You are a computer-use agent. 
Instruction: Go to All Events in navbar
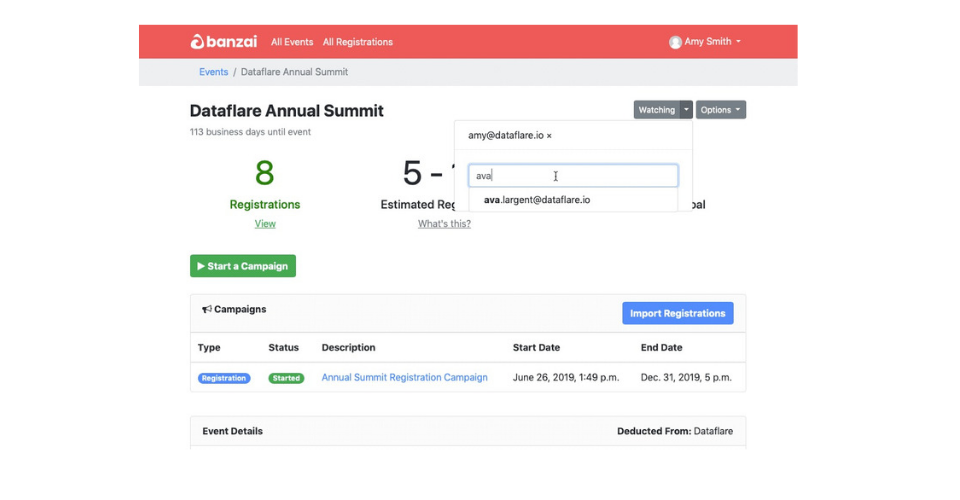coord(292,42)
